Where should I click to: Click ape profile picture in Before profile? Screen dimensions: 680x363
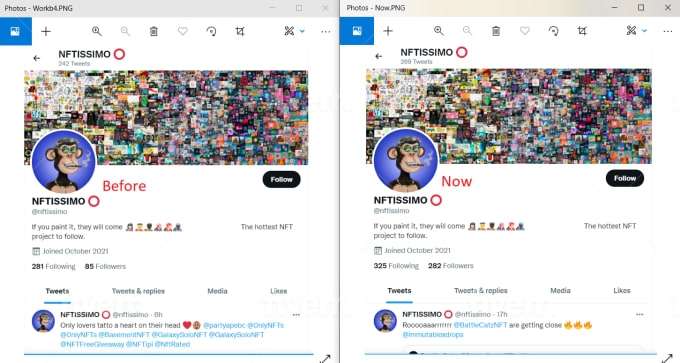[x=64, y=161]
